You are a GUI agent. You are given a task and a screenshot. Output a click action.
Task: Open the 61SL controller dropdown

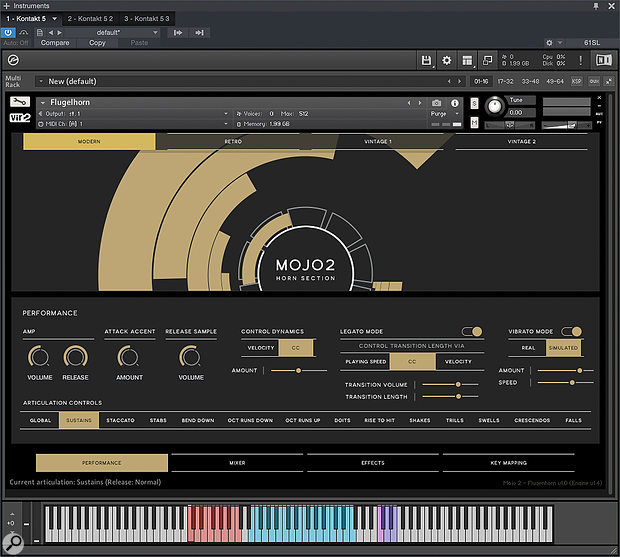(x=592, y=43)
